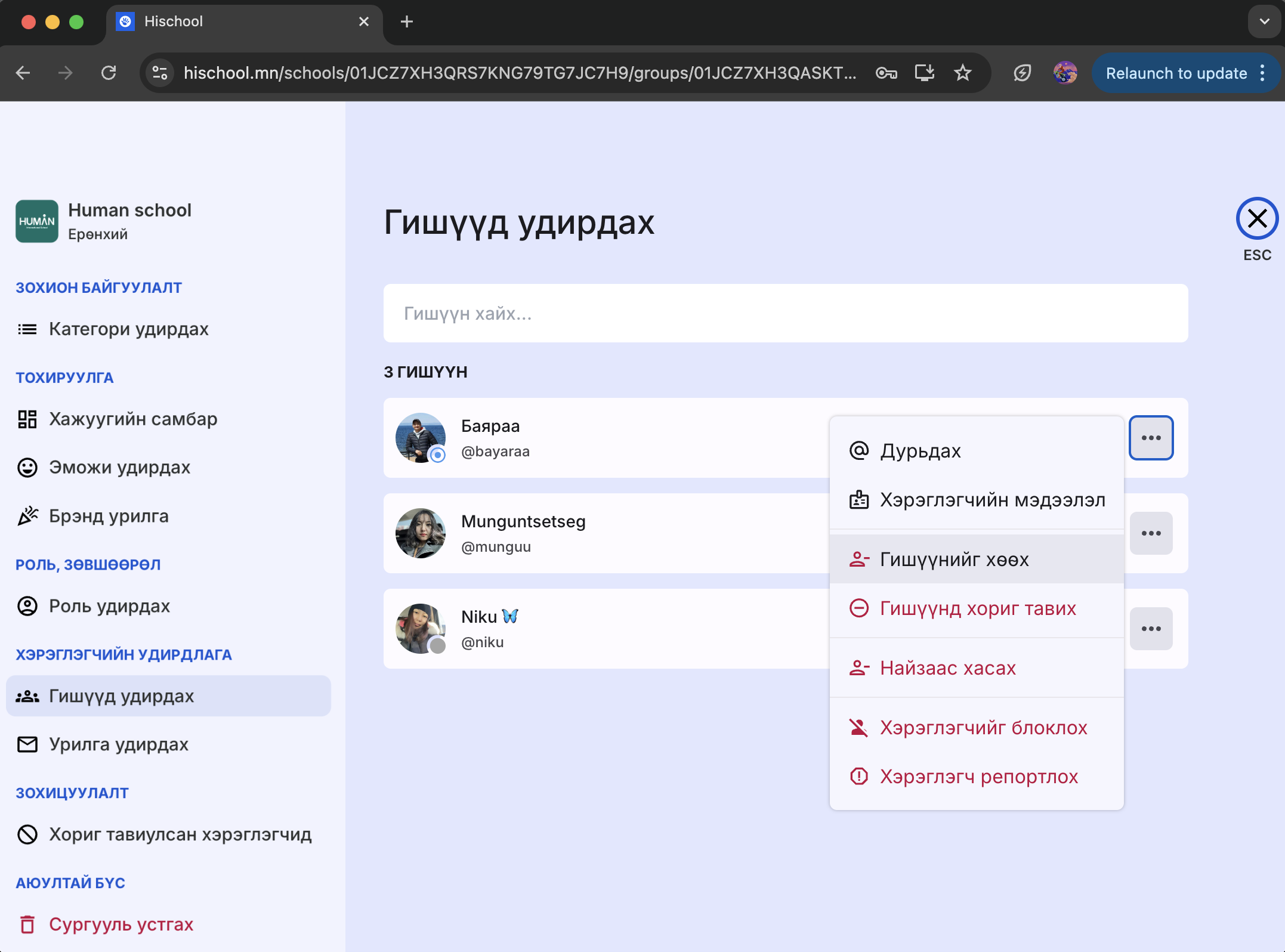The image size is (1285, 952).
Task: Click the bookmark star icon in address bar
Action: tap(962, 73)
